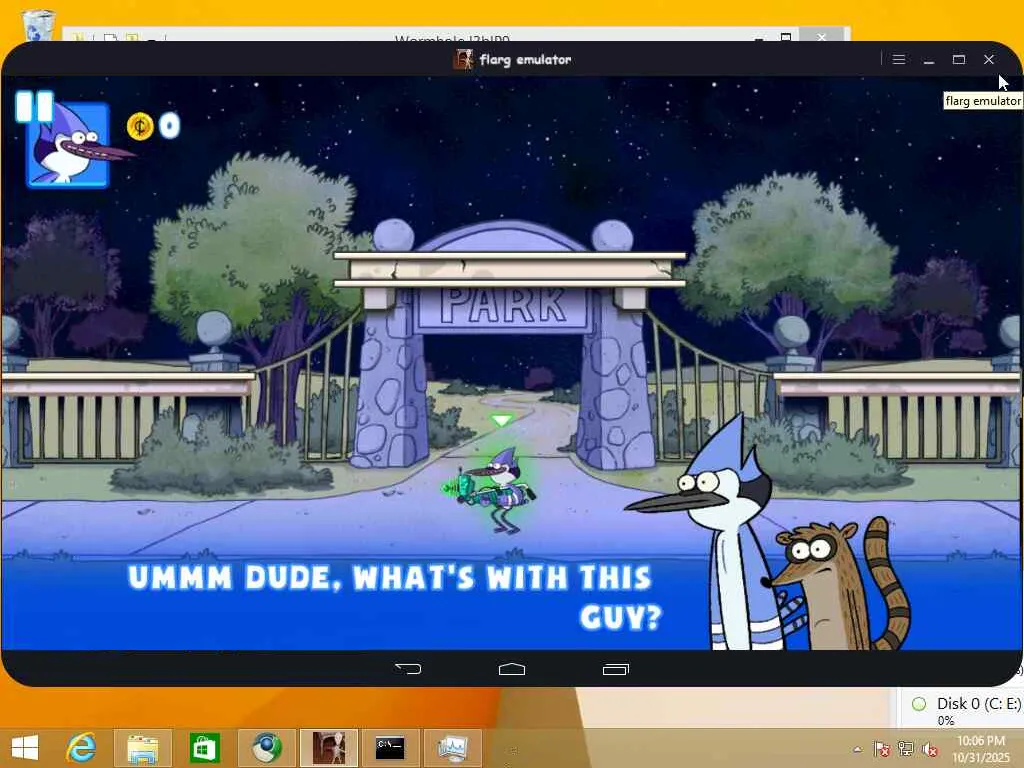Viewport: 1024px width, 768px height.
Task: Select the flarg emulator taskbar button
Action: [x=328, y=748]
